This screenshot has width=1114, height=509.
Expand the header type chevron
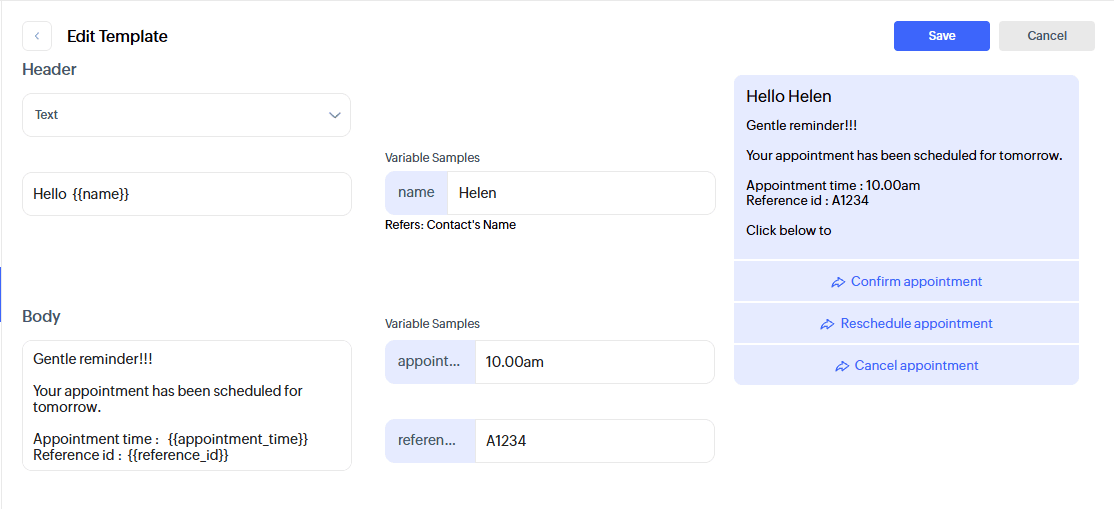pyautogui.click(x=335, y=115)
